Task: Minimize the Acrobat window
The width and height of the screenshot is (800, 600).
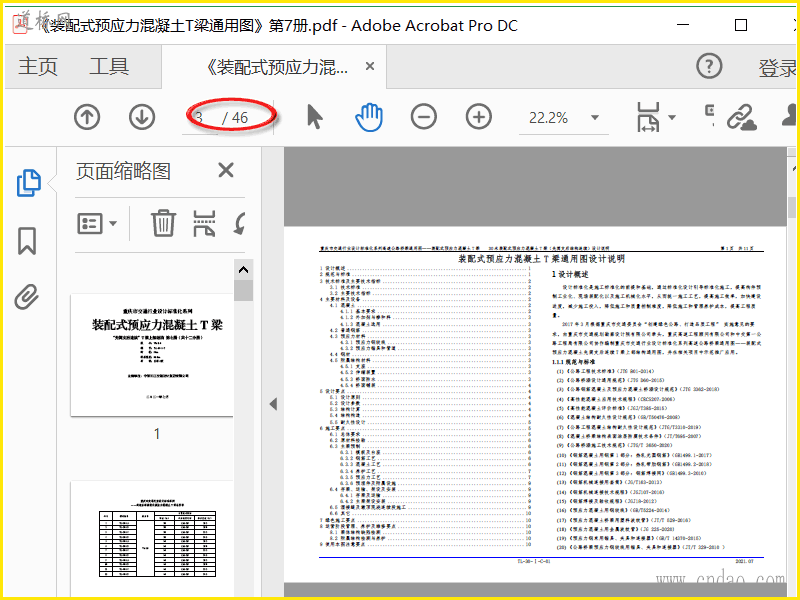Action: (x=683, y=25)
